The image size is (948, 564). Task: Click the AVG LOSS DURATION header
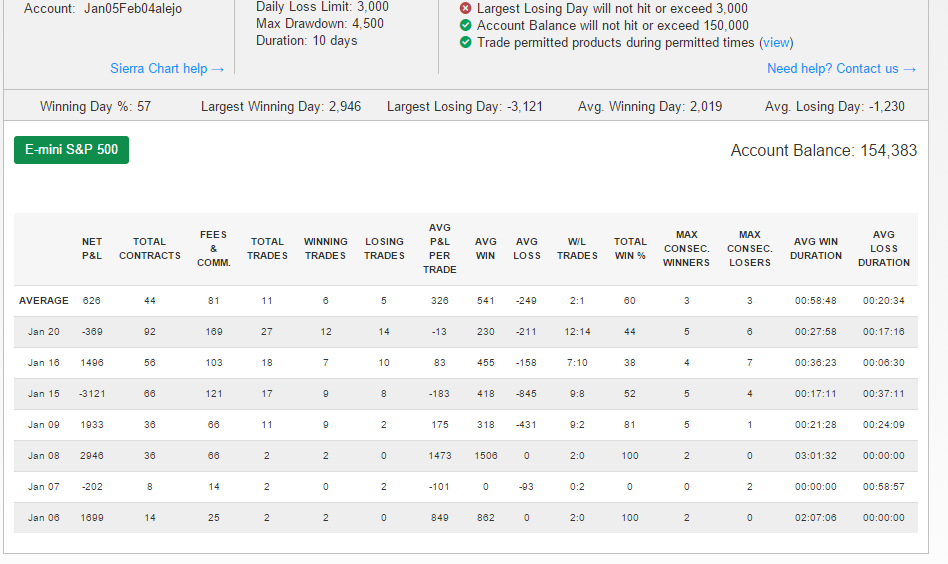883,248
